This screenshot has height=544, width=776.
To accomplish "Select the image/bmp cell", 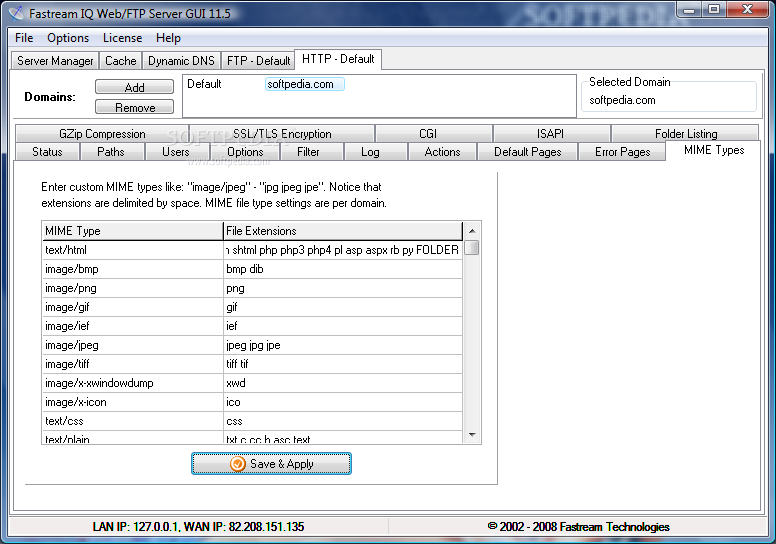I will pyautogui.click(x=133, y=269).
